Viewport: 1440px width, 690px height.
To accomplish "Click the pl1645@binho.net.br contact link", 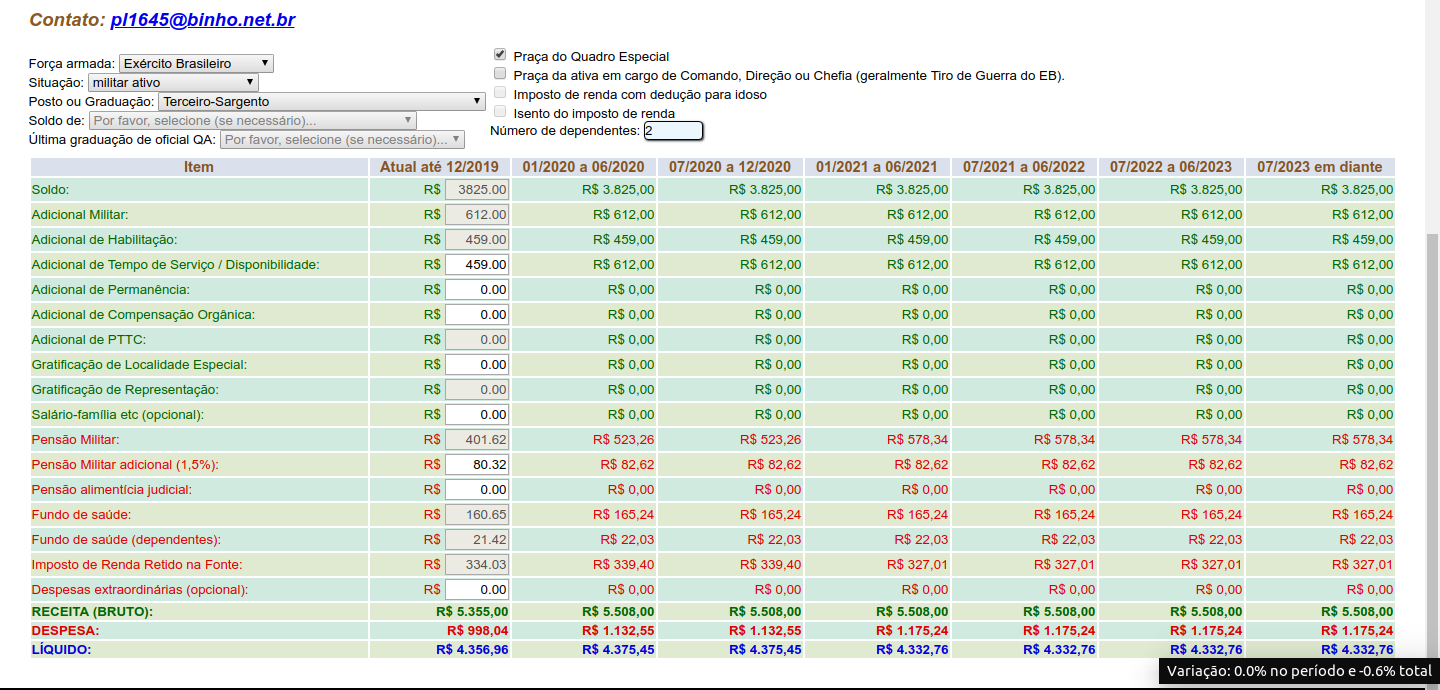I will pos(202,20).
